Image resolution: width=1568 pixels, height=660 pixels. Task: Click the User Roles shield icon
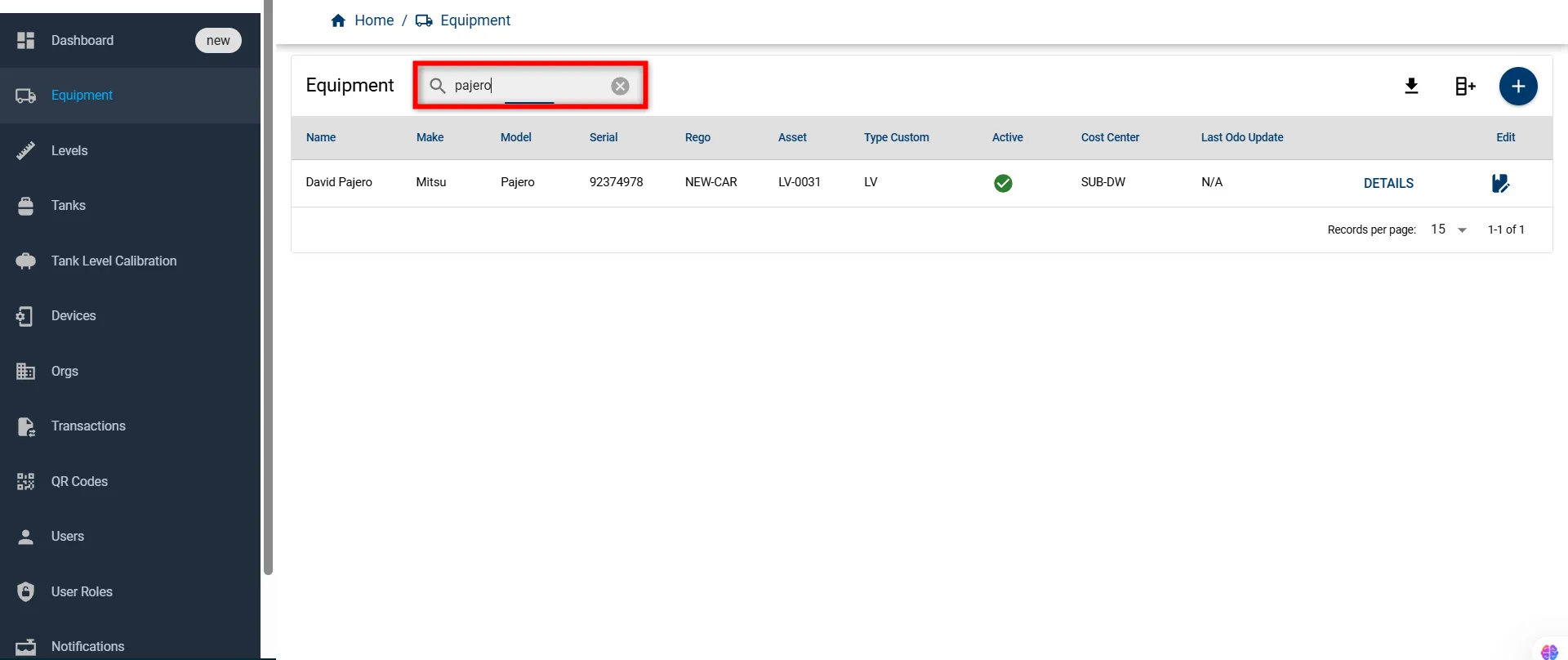pos(26,591)
